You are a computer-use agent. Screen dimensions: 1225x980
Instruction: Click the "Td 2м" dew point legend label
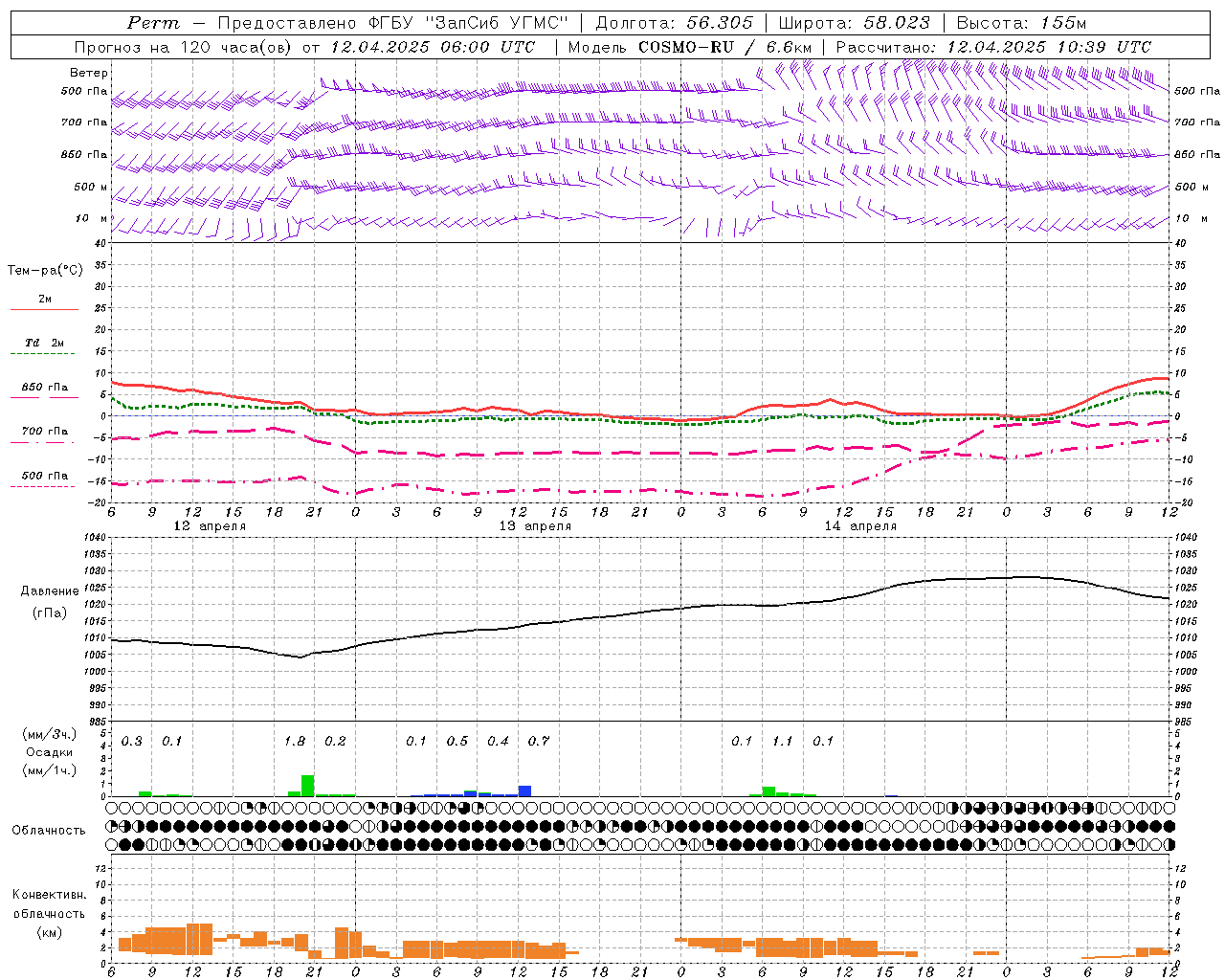[x=45, y=343]
